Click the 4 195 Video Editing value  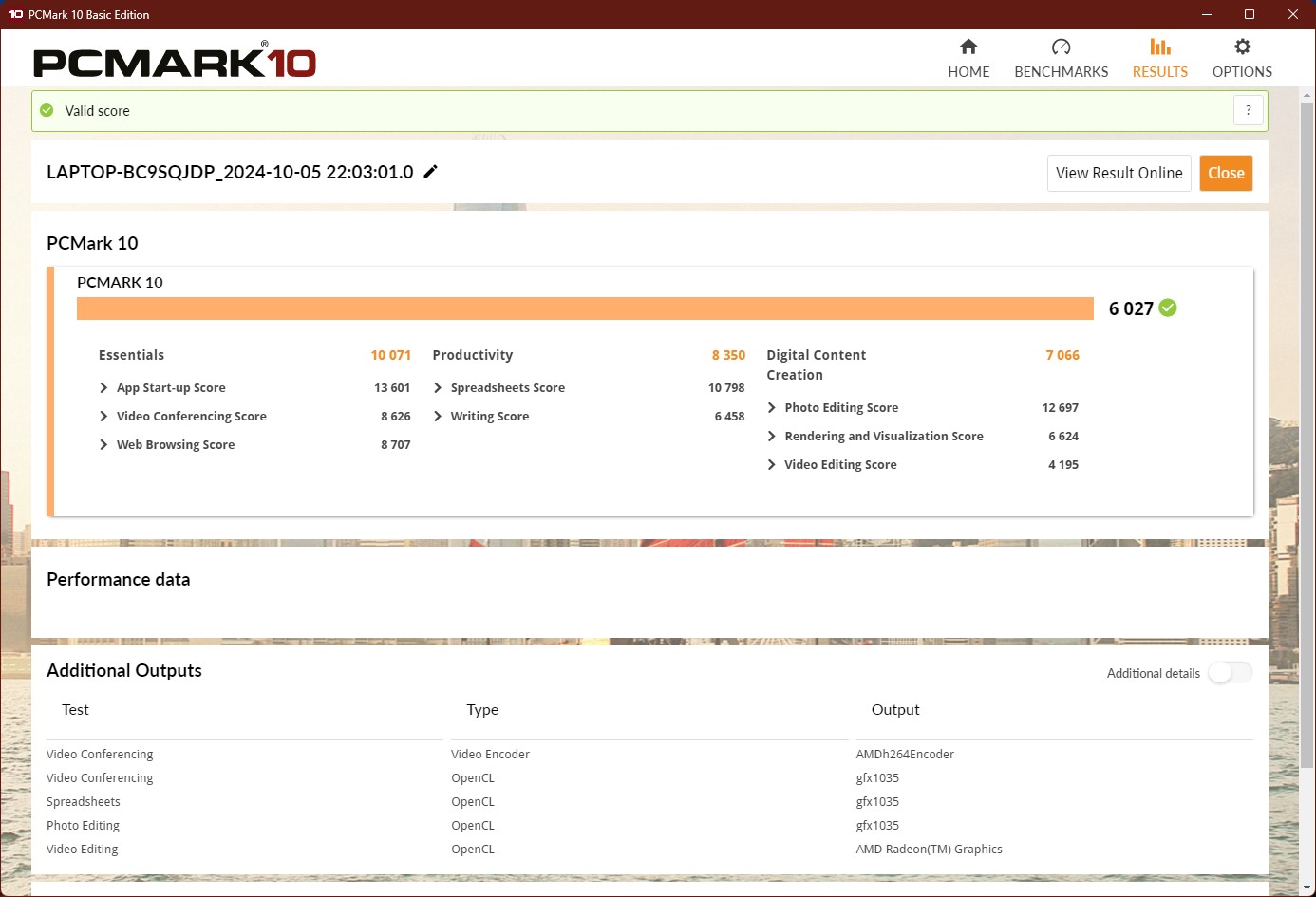click(x=1063, y=464)
